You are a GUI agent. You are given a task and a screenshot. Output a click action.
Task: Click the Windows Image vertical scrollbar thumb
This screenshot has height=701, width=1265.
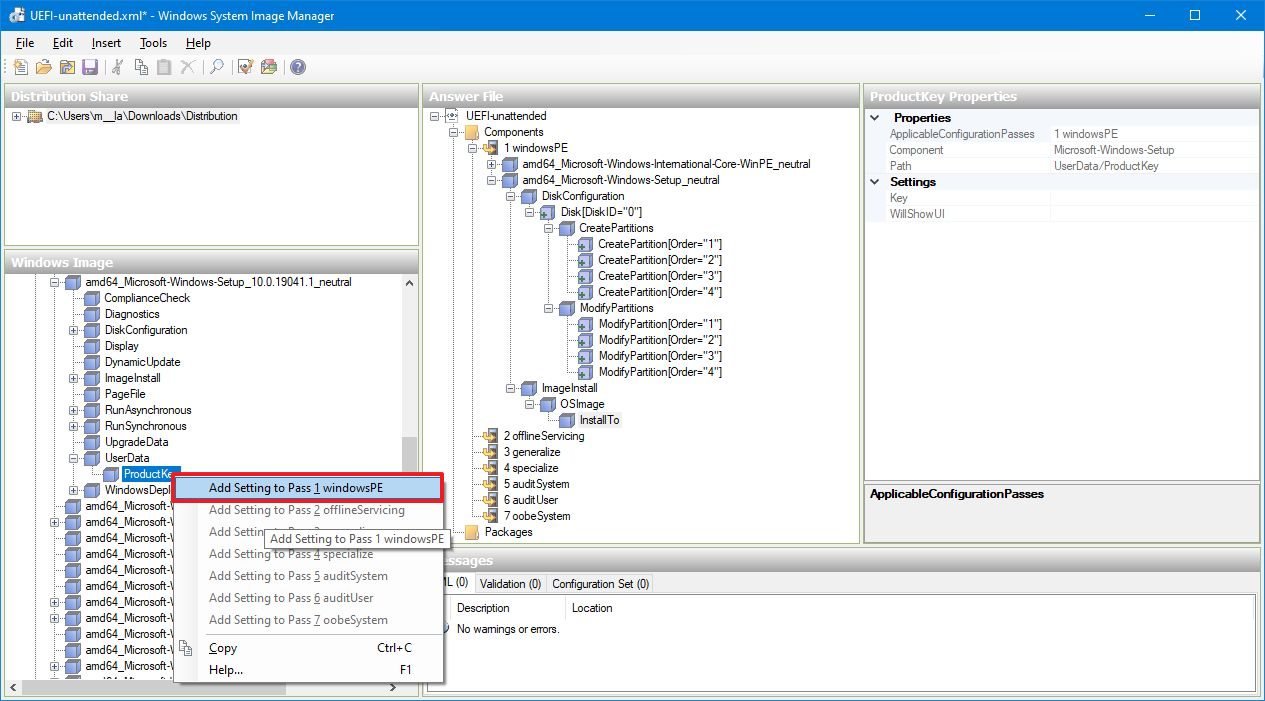click(410, 455)
